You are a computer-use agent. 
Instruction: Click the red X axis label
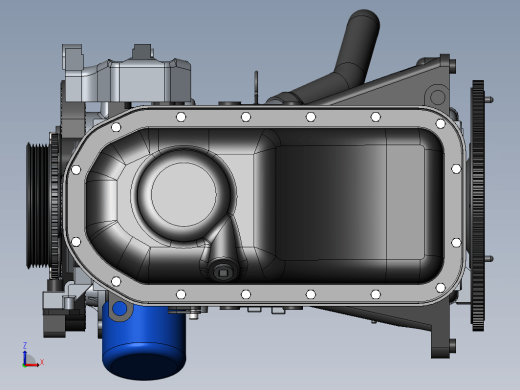click(42, 362)
